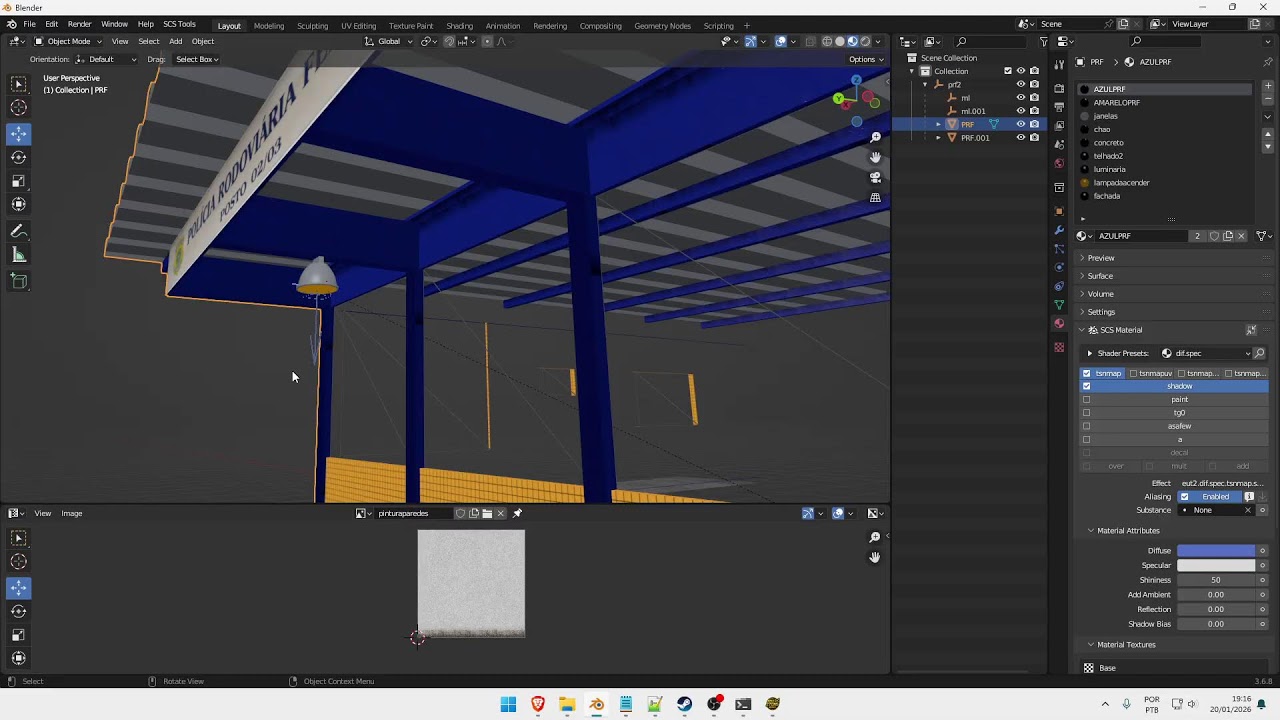Open the Object Data mesh properties tab

[x=1059, y=304]
